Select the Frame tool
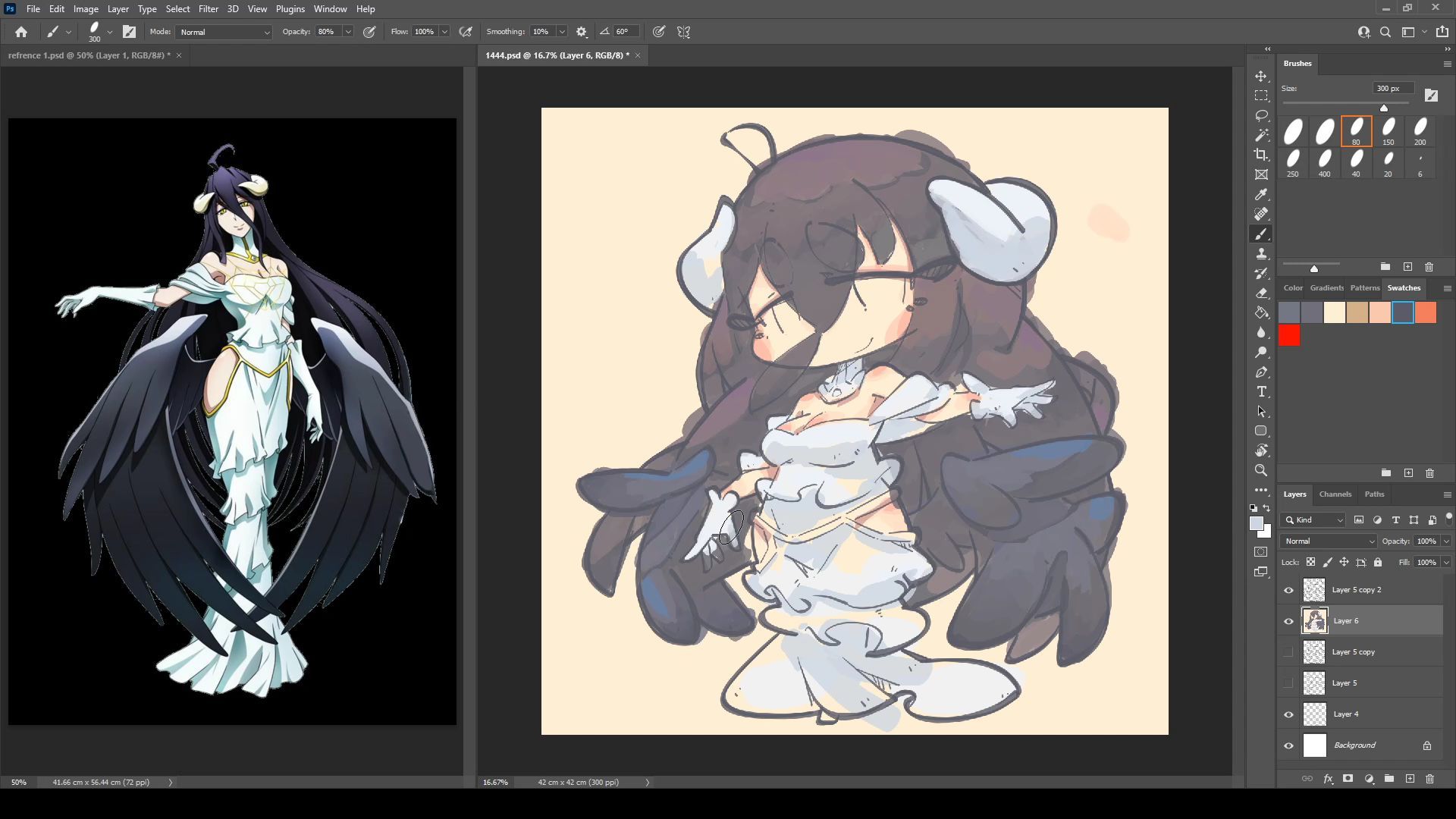Image resolution: width=1456 pixels, height=819 pixels. (x=1261, y=175)
